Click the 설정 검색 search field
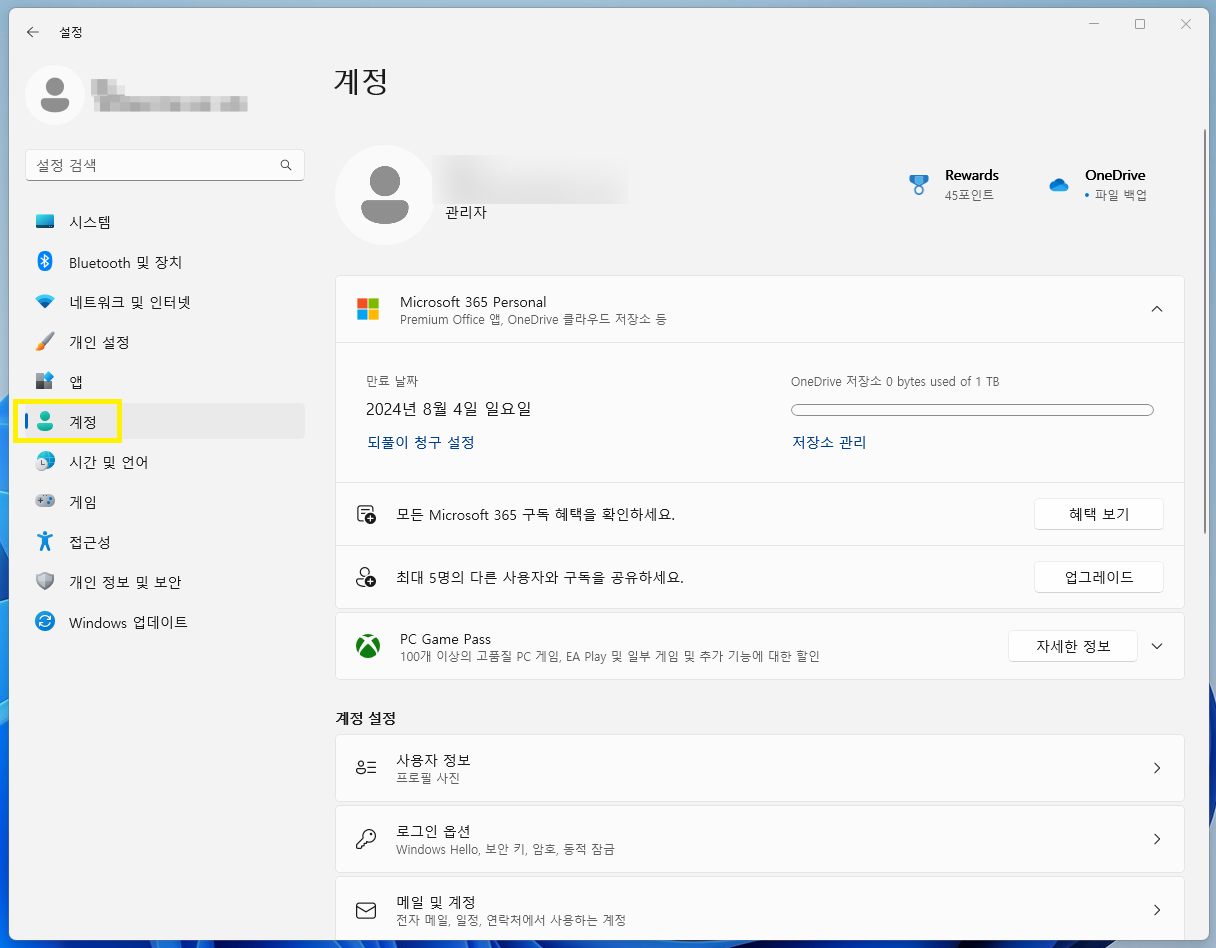This screenshot has height=948, width=1216. coord(165,165)
